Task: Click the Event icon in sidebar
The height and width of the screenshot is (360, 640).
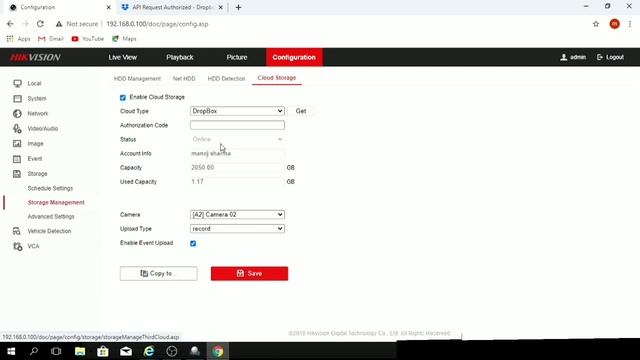Action: click(x=17, y=159)
